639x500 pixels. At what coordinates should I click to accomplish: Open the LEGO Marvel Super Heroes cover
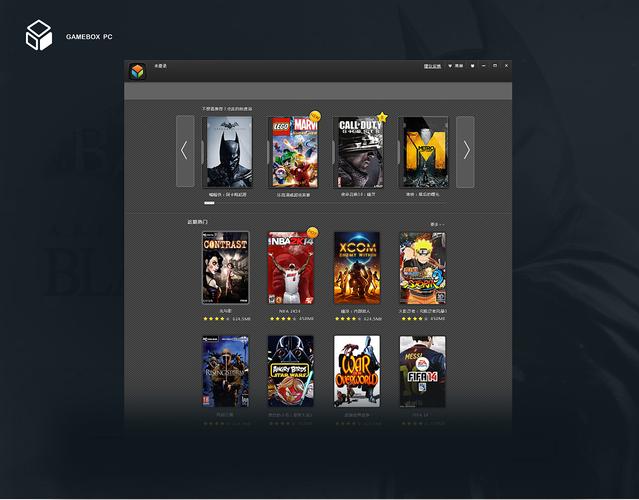293,152
